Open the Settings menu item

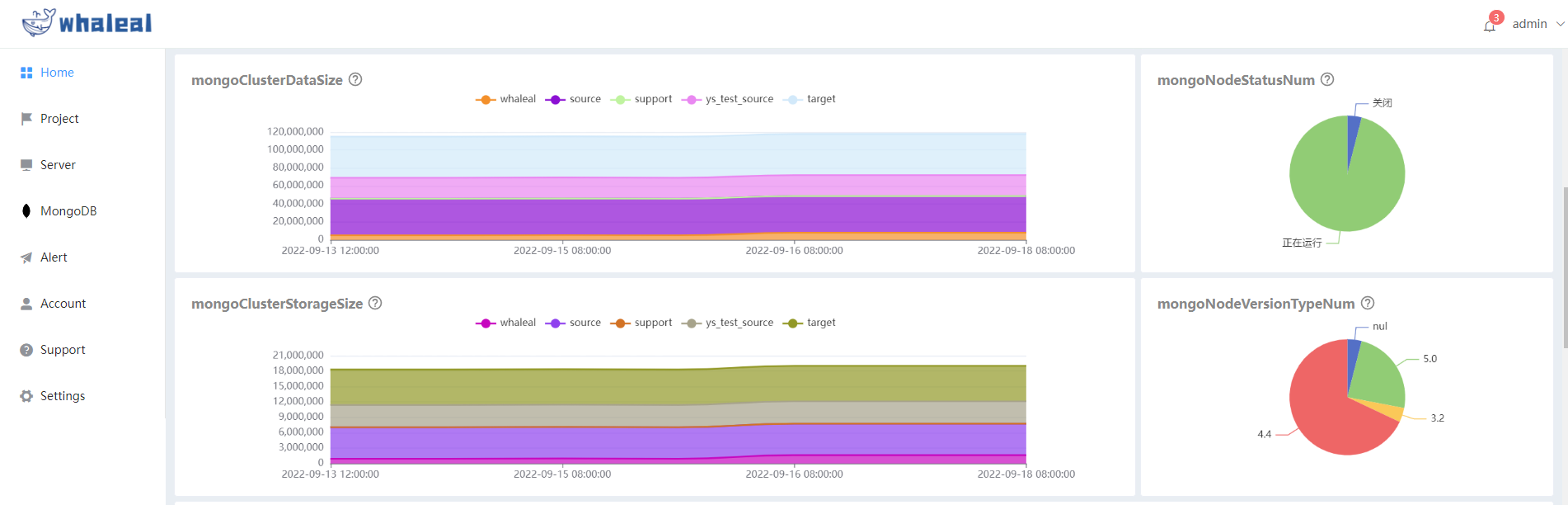(x=82, y=396)
